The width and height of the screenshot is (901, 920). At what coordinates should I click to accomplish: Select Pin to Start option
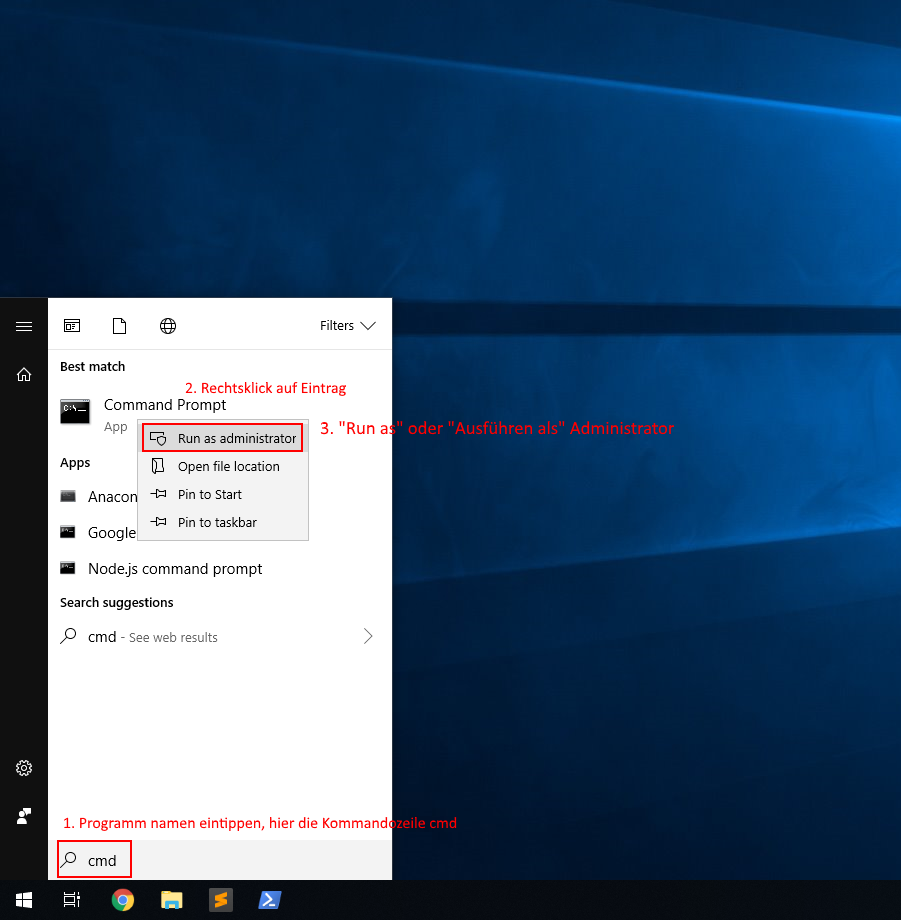coord(209,494)
